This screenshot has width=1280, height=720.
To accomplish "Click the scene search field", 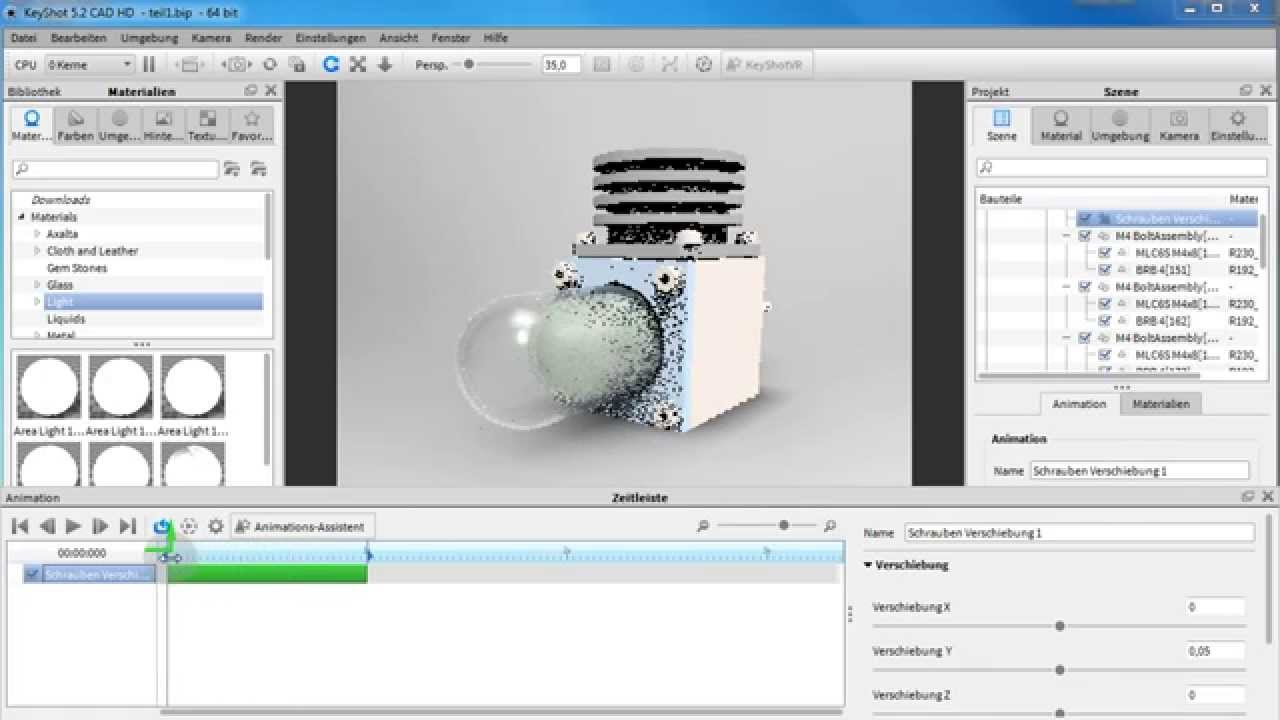I will click(1122, 167).
